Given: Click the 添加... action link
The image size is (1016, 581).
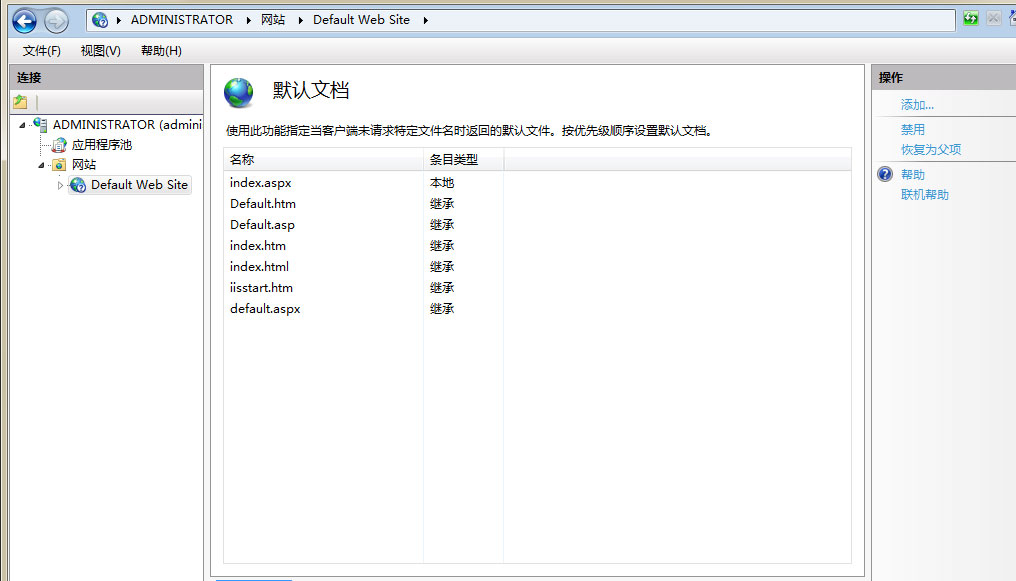Looking at the screenshot, I should coord(917,105).
